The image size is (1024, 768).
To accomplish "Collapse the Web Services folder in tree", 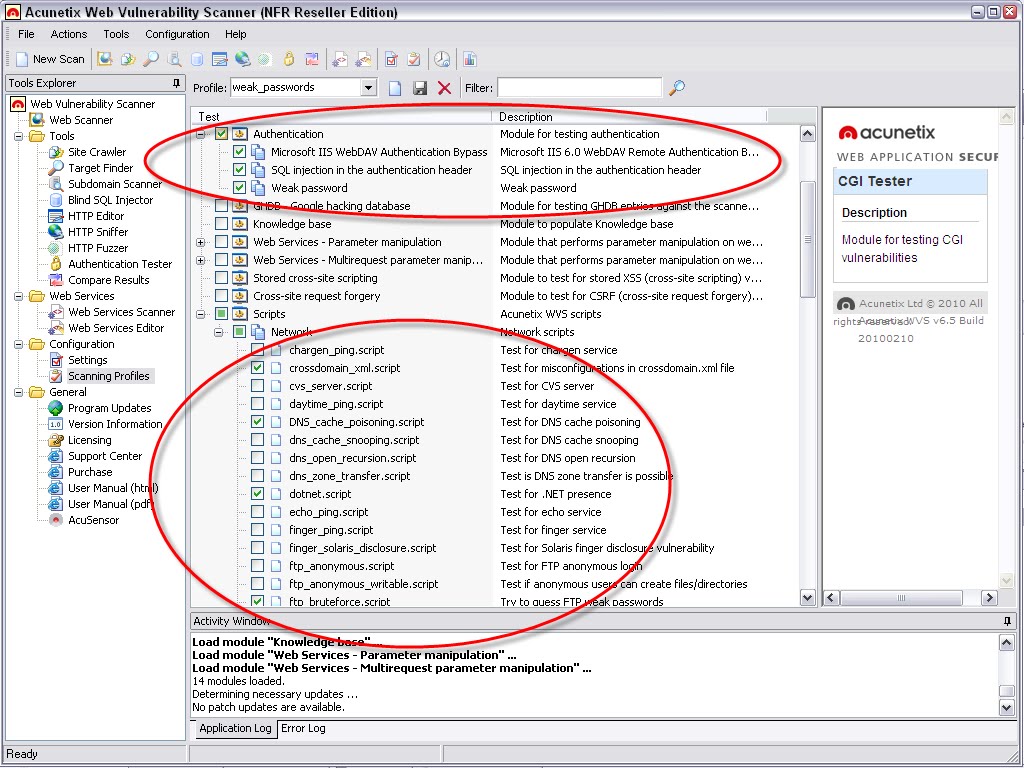I will [18, 296].
